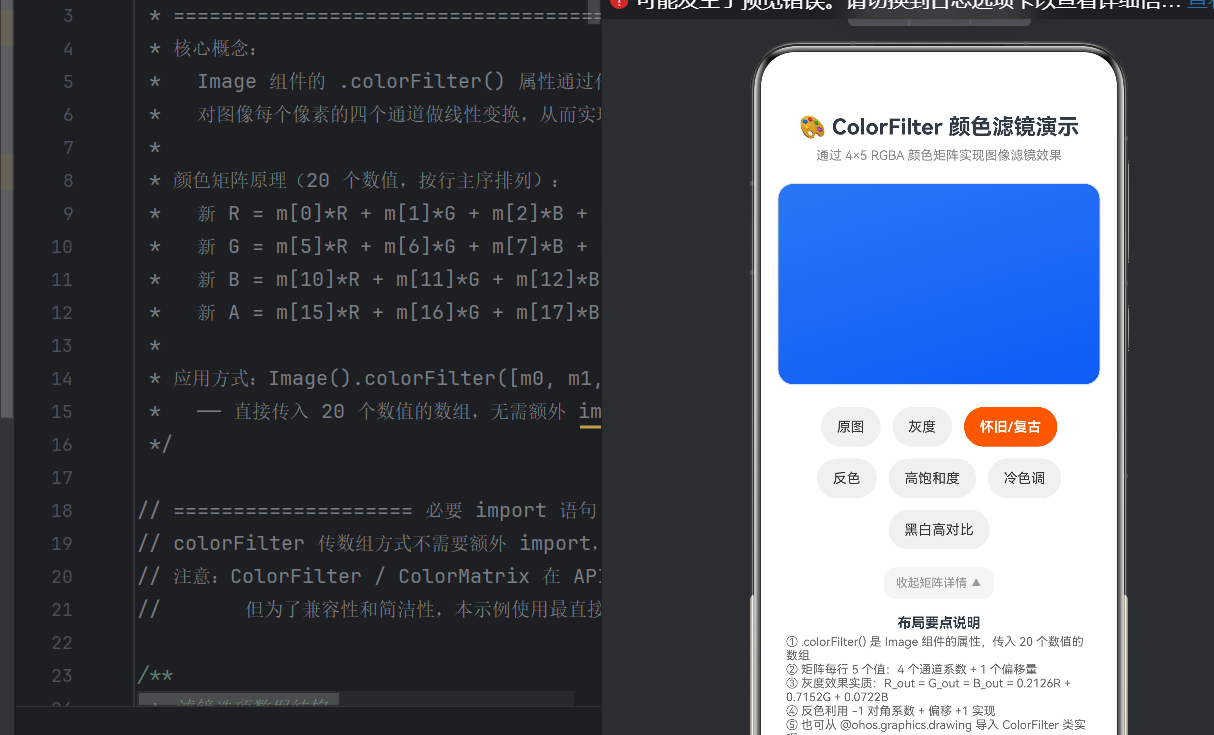Click the 布局要点说明 heading
Screen dimensions: 1214x735
939,622
